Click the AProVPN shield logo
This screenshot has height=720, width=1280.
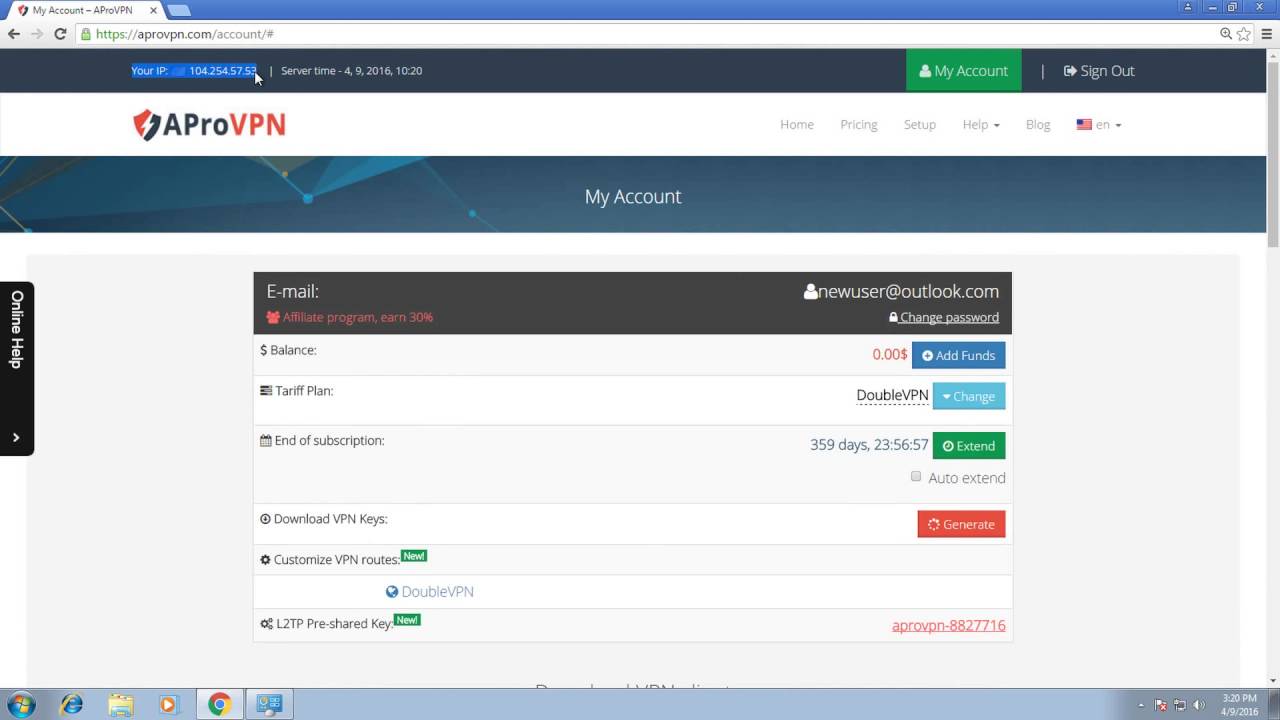(209, 125)
